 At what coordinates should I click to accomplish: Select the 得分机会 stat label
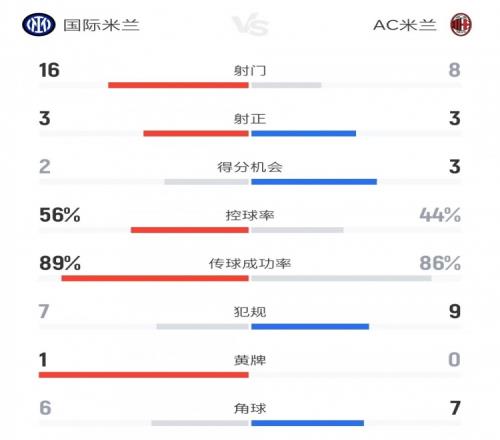(250, 167)
